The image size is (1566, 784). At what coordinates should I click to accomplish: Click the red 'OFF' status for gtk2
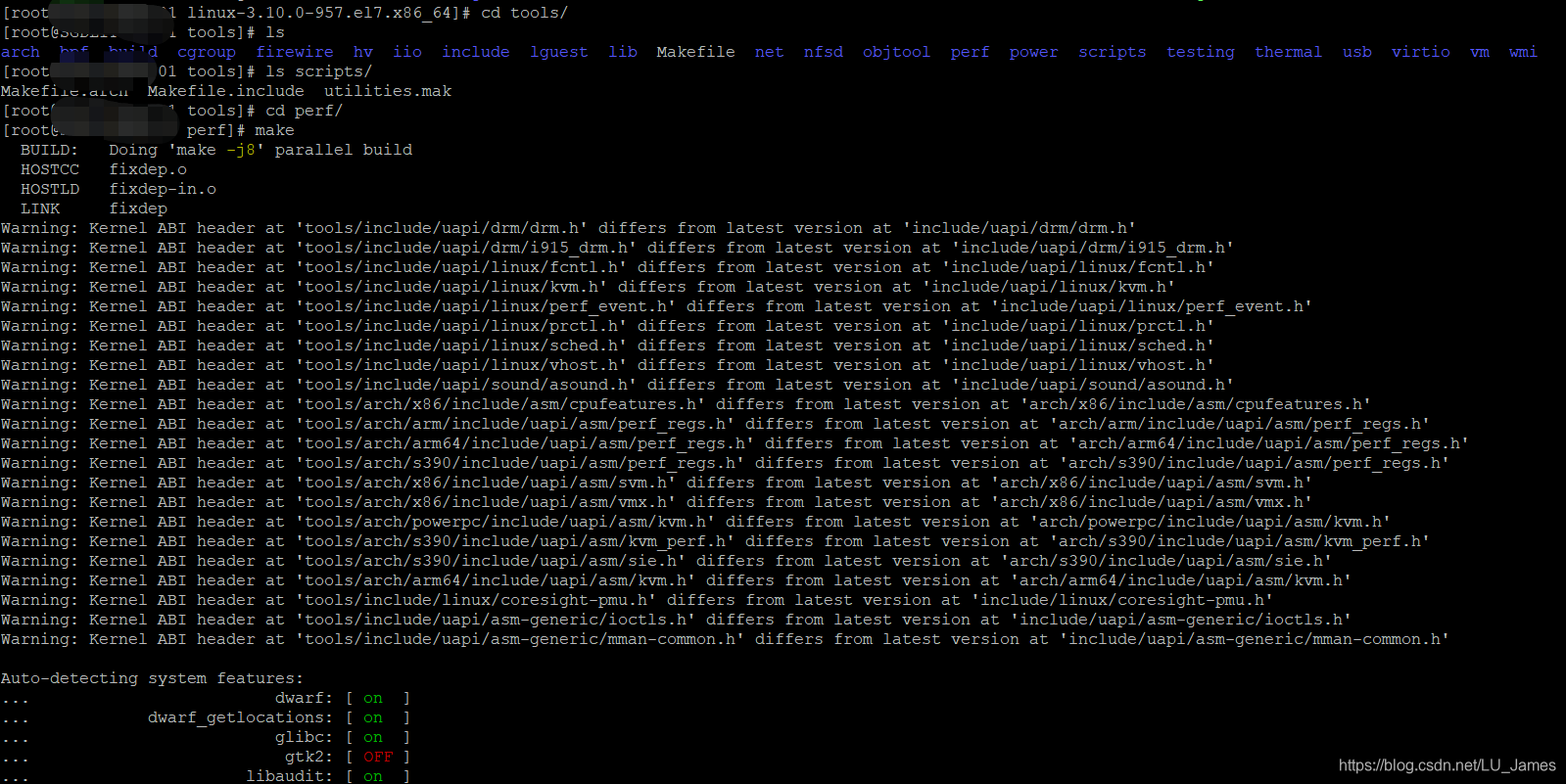tap(378, 757)
